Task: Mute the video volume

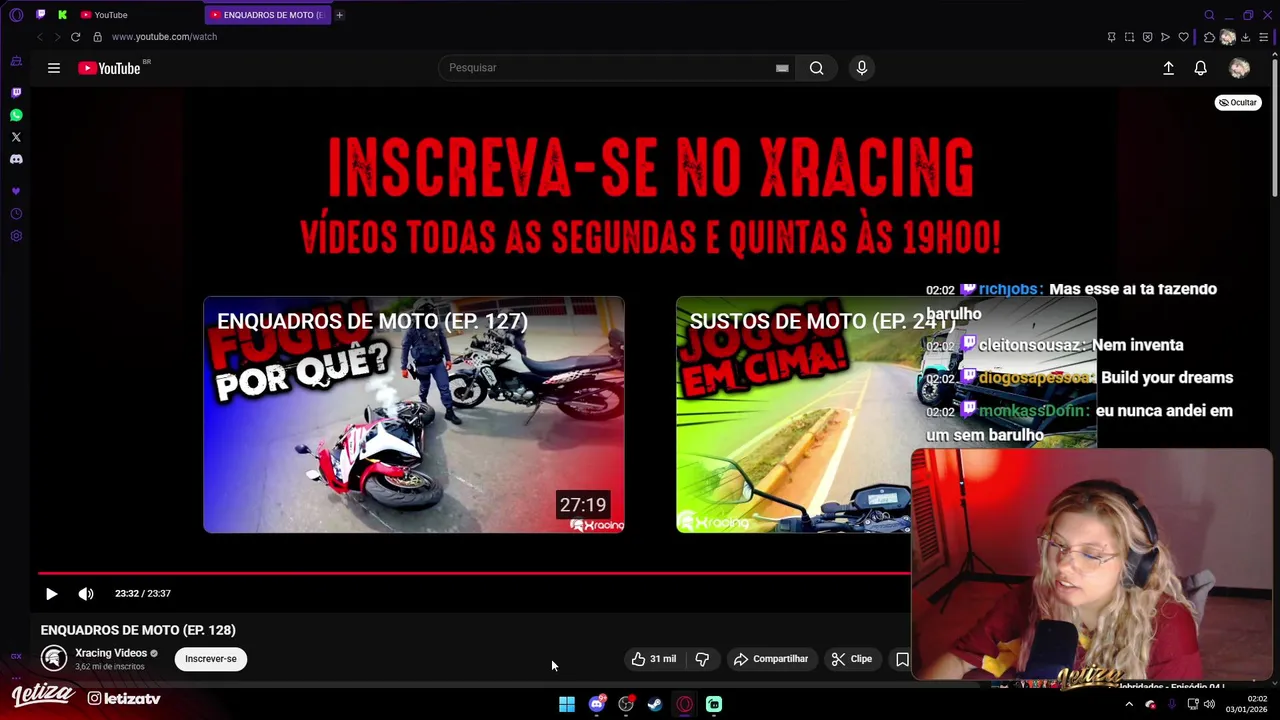Action: click(86, 594)
